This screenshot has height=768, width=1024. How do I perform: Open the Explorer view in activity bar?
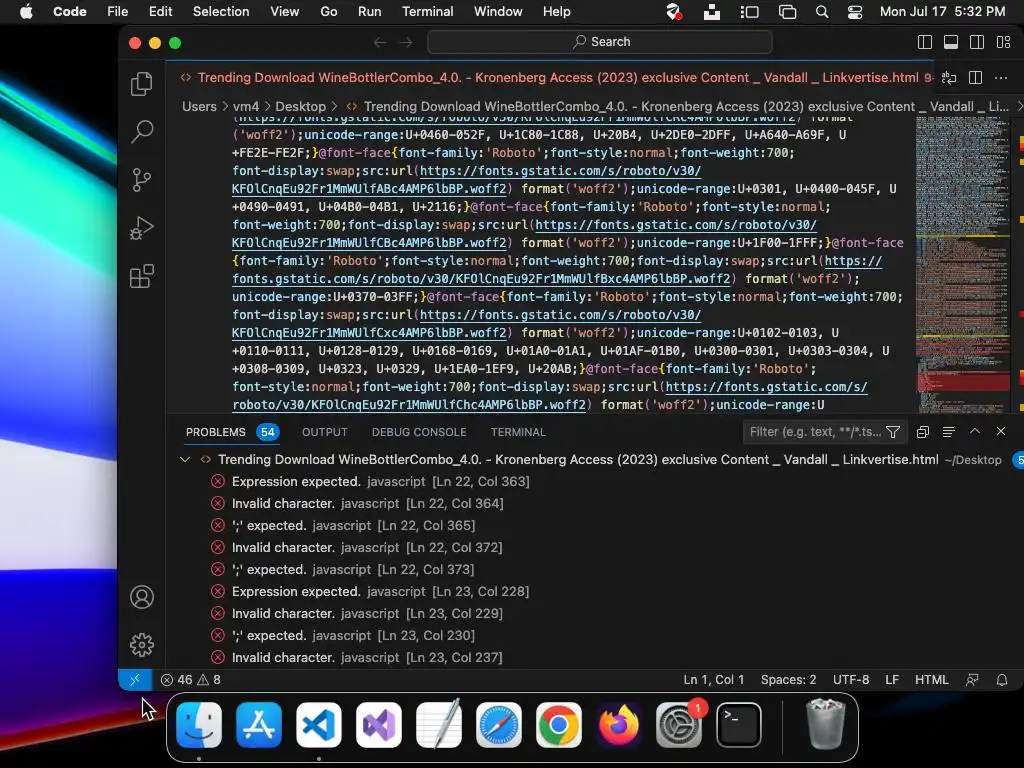(x=142, y=84)
